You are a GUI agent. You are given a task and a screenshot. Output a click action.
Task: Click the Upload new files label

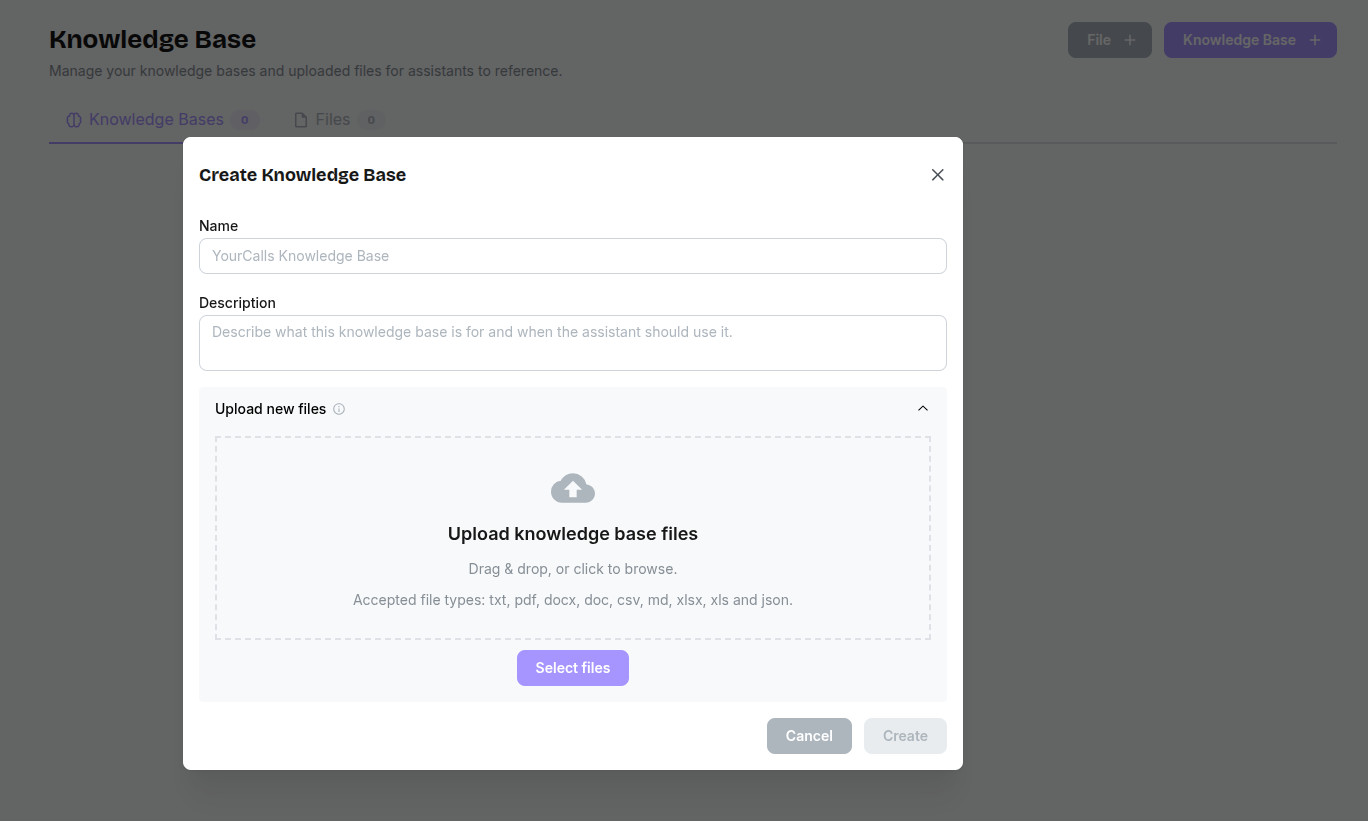pyautogui.click(x=270, y=409)
